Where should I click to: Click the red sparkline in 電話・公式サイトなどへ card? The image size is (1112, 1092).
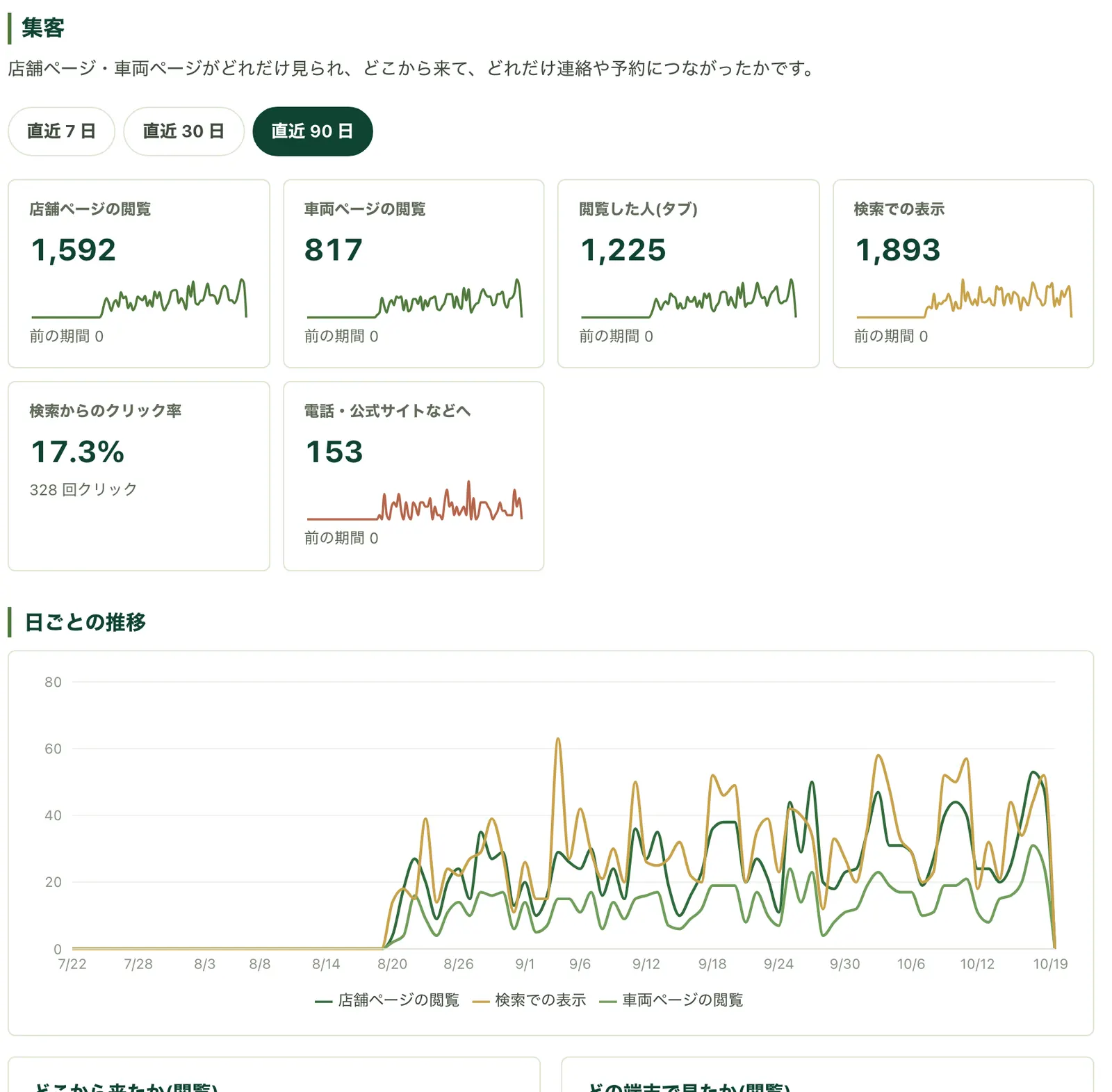click(414, 500)
